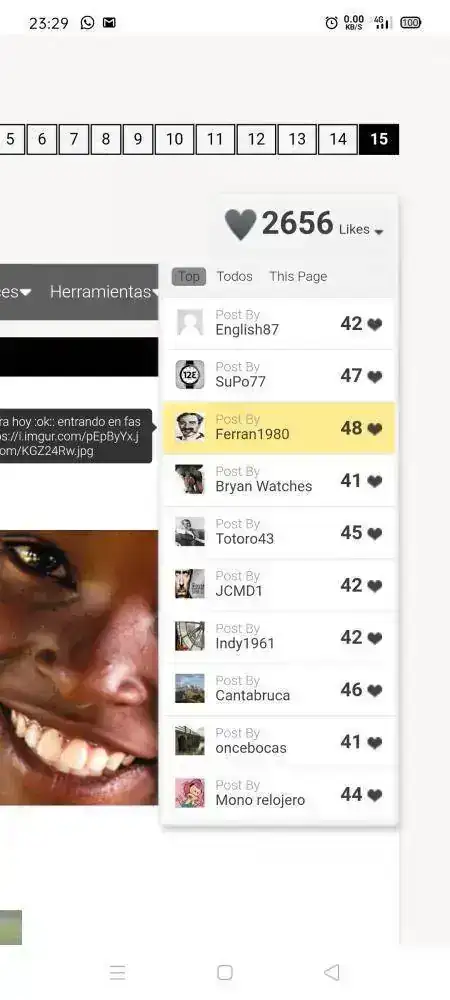450x1000 pixels.
Task: Open the post by Bryan Watches
Action: click(279, 480)
